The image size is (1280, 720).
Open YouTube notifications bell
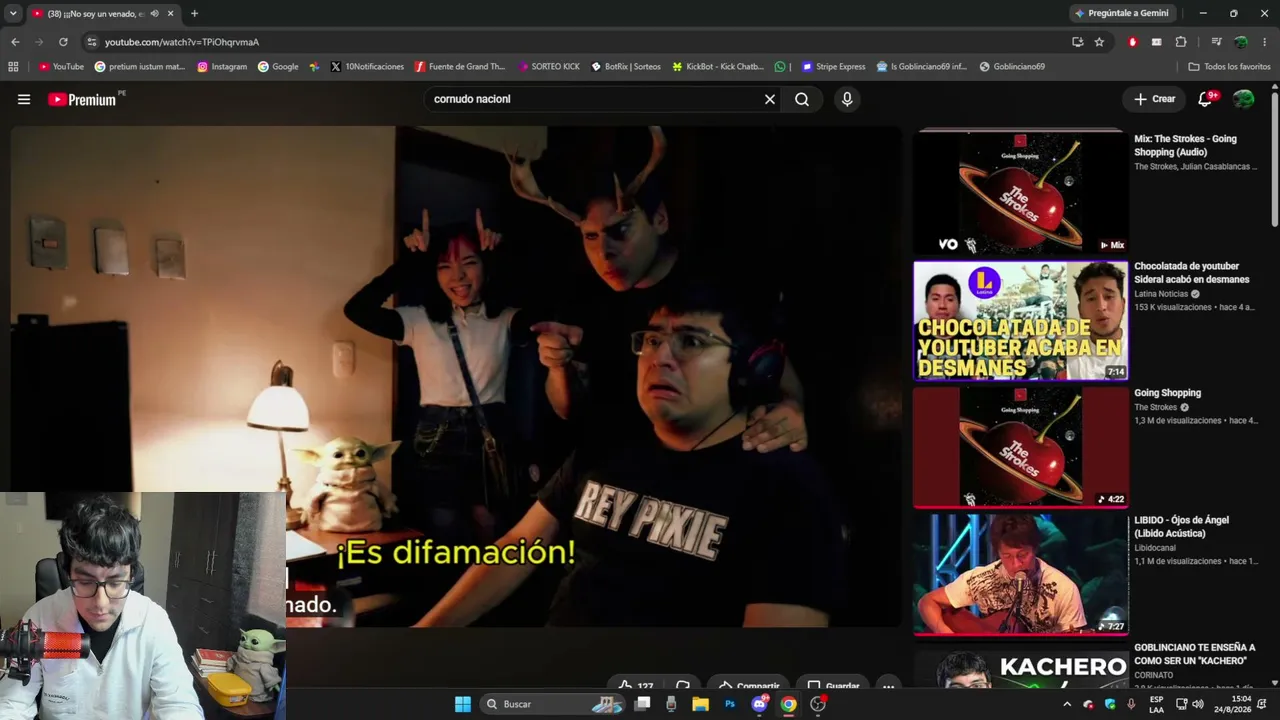1205,99
